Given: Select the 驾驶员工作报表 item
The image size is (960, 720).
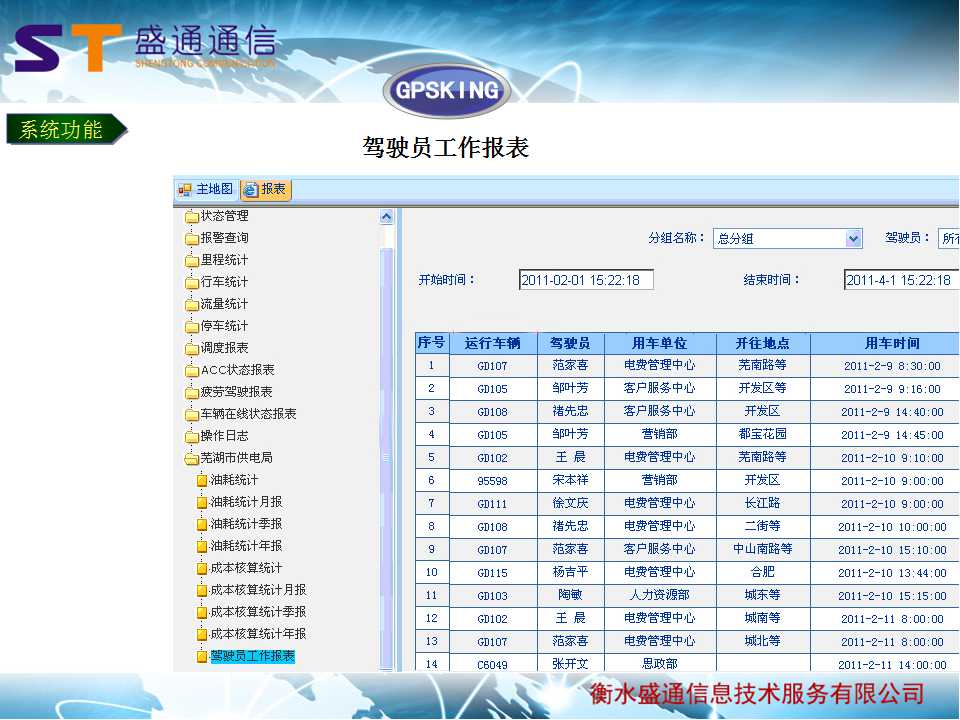Looking at the screenshot, I should [252, 656].
